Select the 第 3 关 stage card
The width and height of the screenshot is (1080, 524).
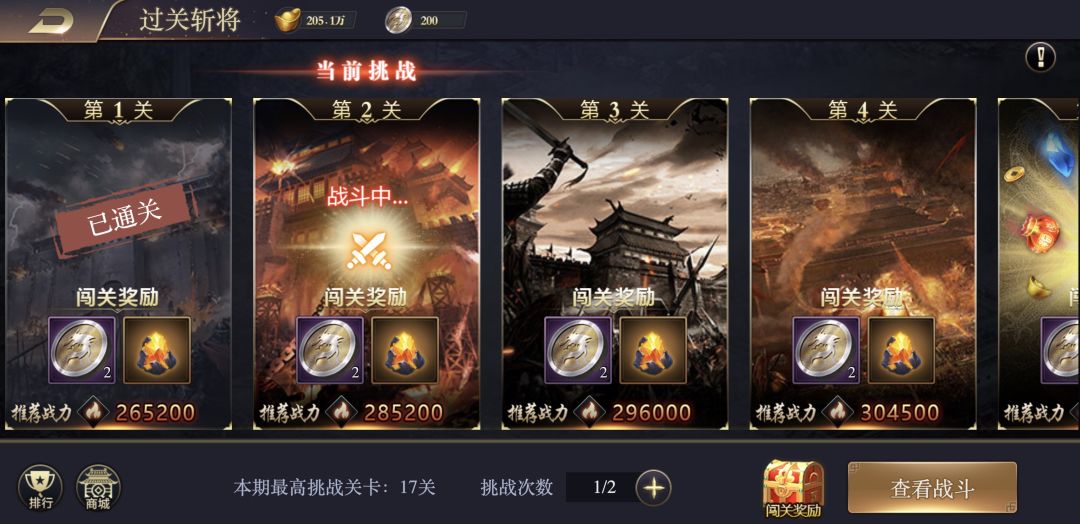(614, 264)
